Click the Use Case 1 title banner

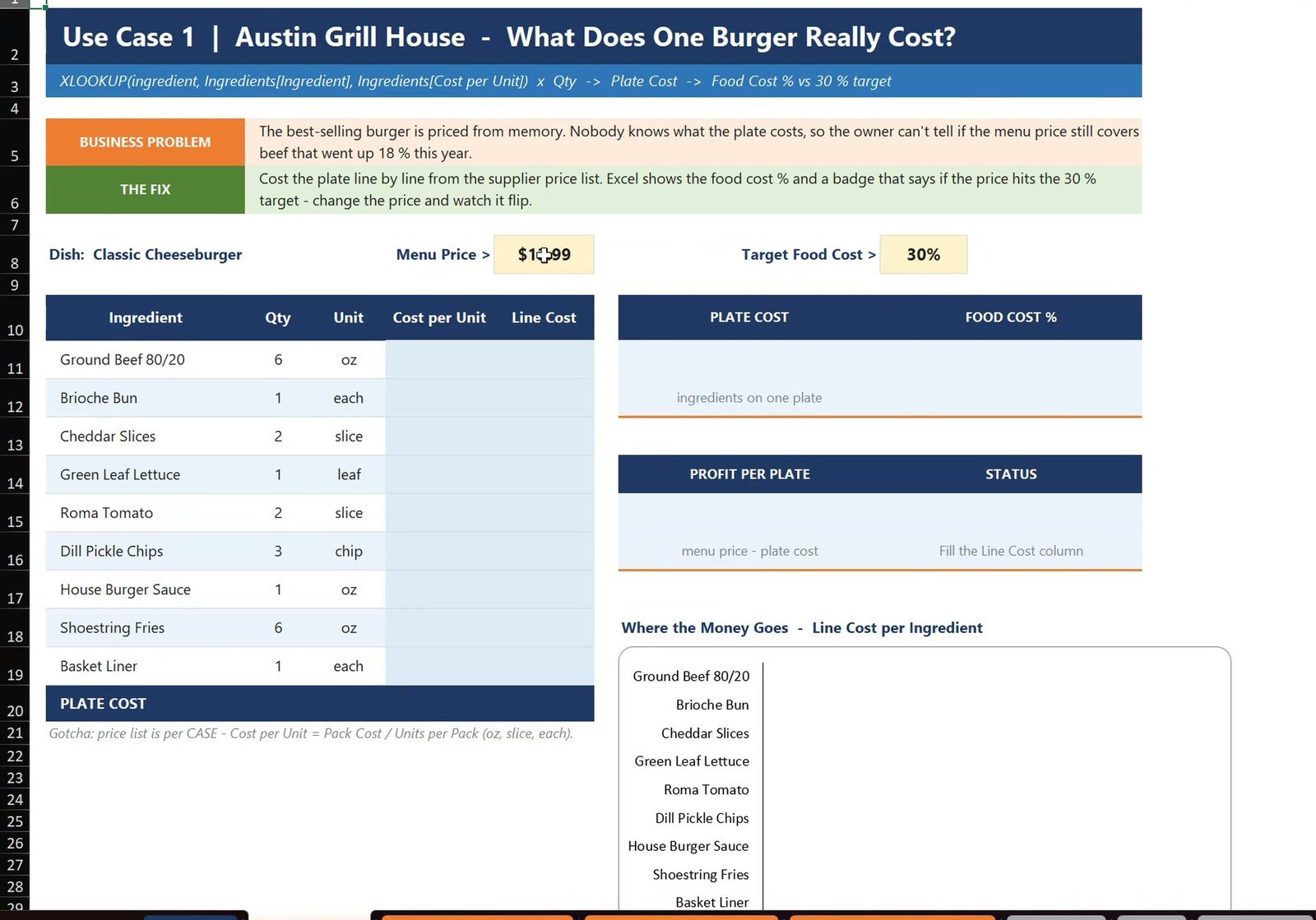[594, 37]
